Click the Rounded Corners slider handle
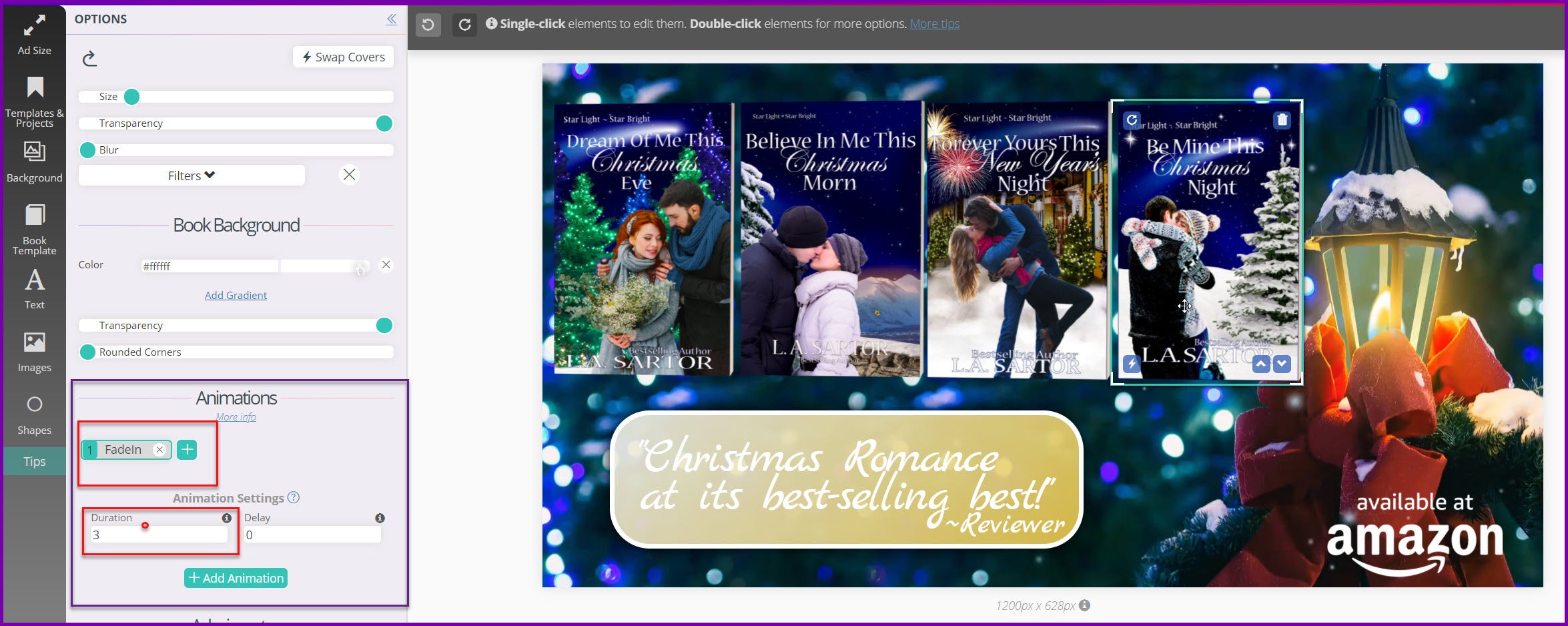This screenshot has height=626, width=1568. [x=87, y=352]
